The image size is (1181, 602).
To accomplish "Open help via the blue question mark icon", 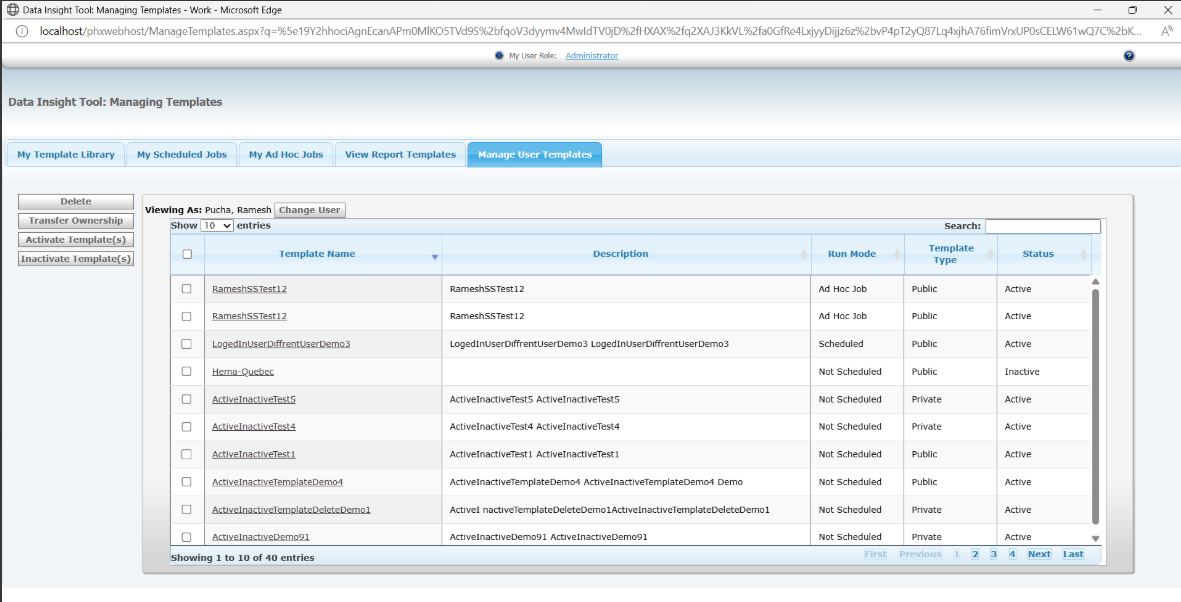I will 1128,56.
